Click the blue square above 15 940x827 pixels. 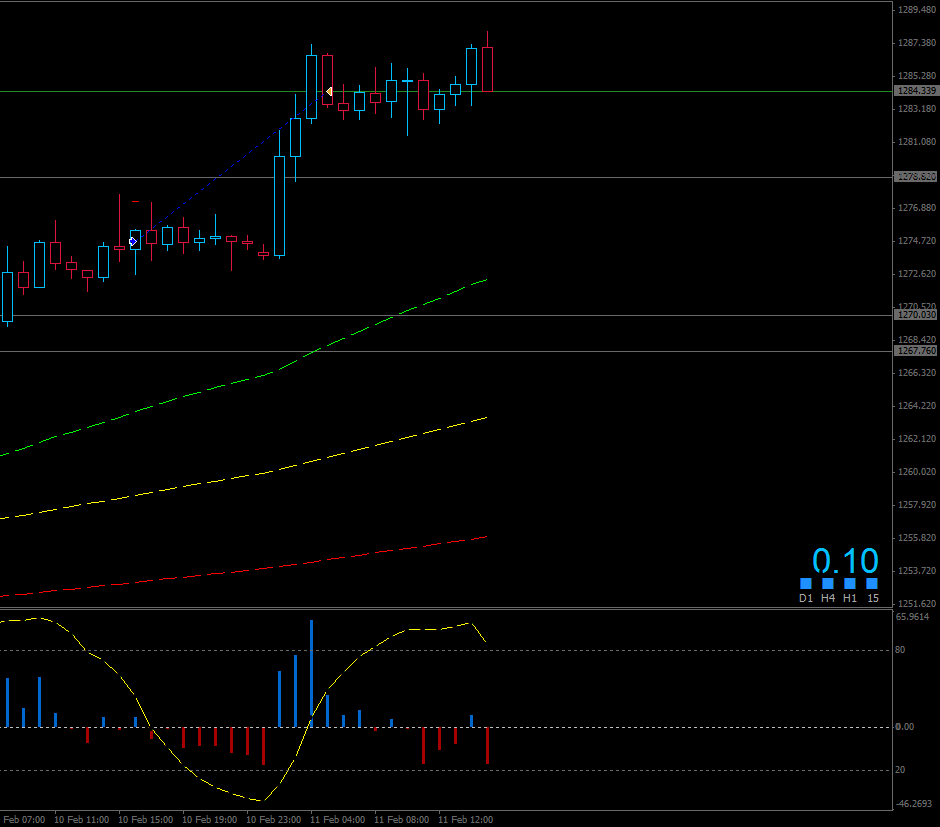pos(872,583)
